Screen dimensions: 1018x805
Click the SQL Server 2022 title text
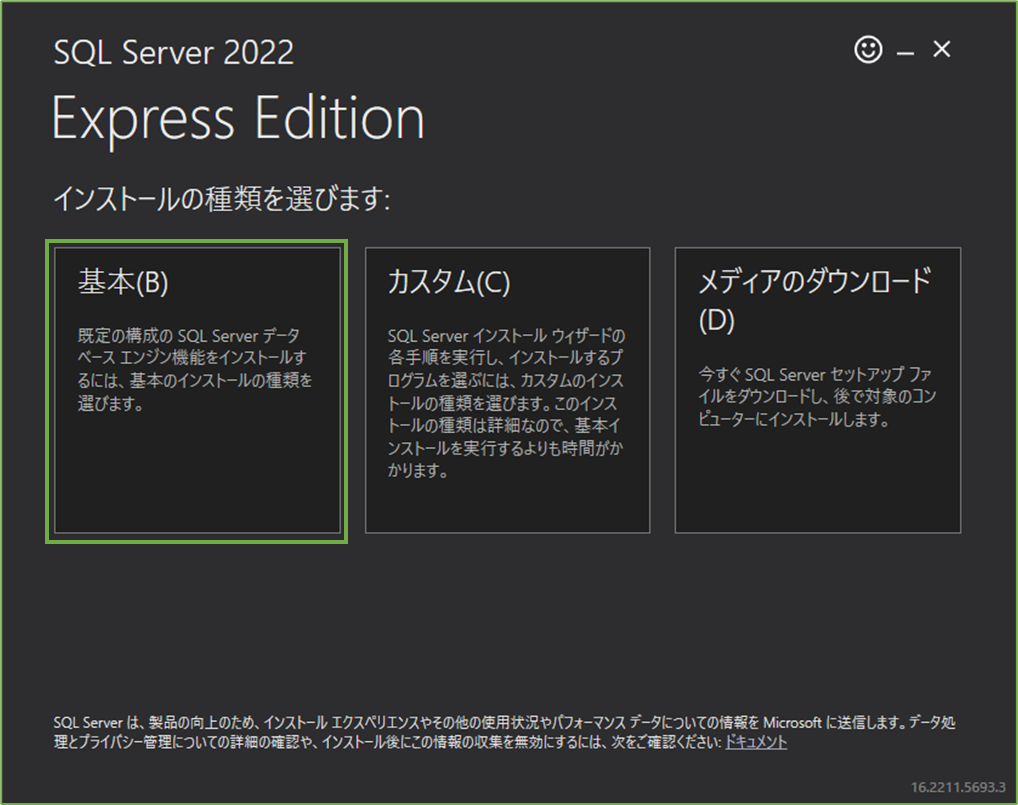(x=174, y=53)
